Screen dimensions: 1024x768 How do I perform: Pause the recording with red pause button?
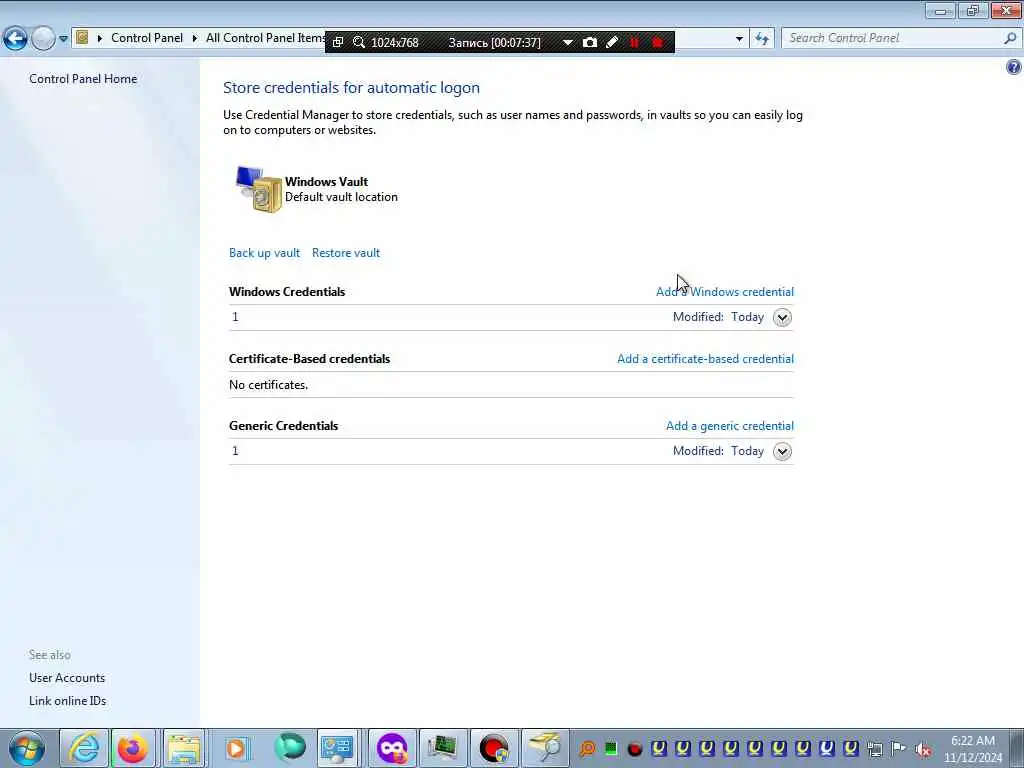tap(634, 42)
